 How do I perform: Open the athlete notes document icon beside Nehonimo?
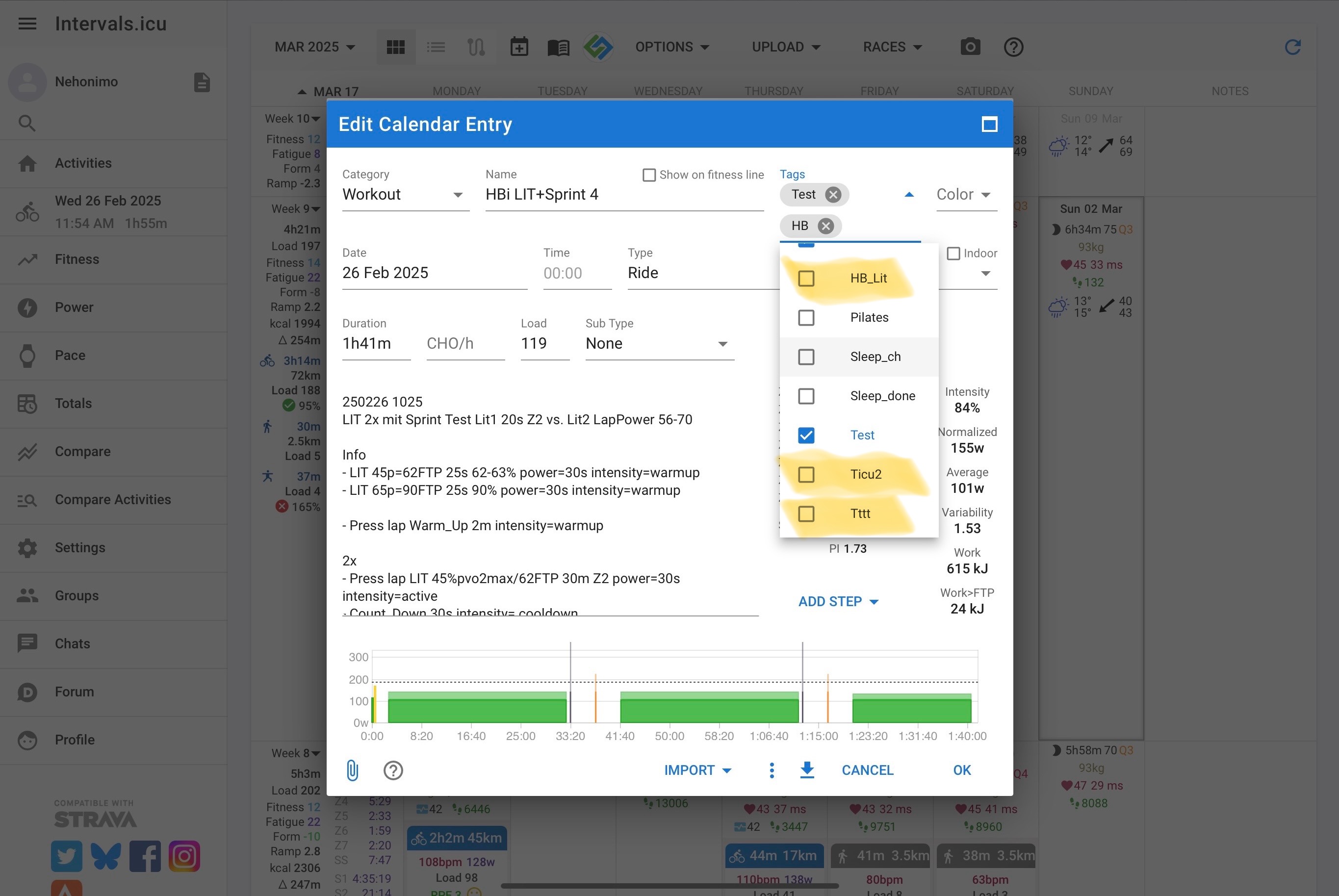(x=202, y=82)
